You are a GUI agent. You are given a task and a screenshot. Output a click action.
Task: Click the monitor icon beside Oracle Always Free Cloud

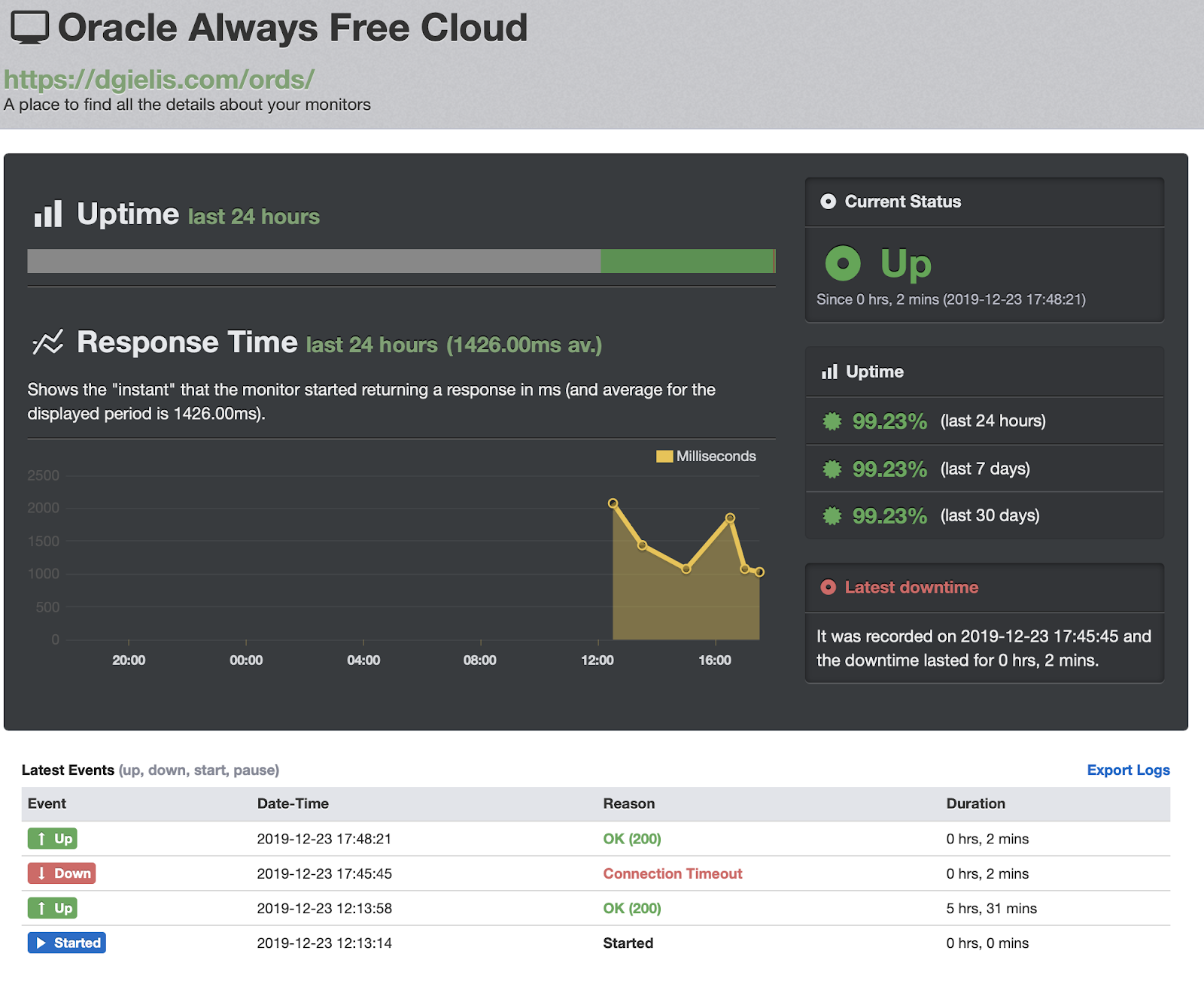click(30, 28)
